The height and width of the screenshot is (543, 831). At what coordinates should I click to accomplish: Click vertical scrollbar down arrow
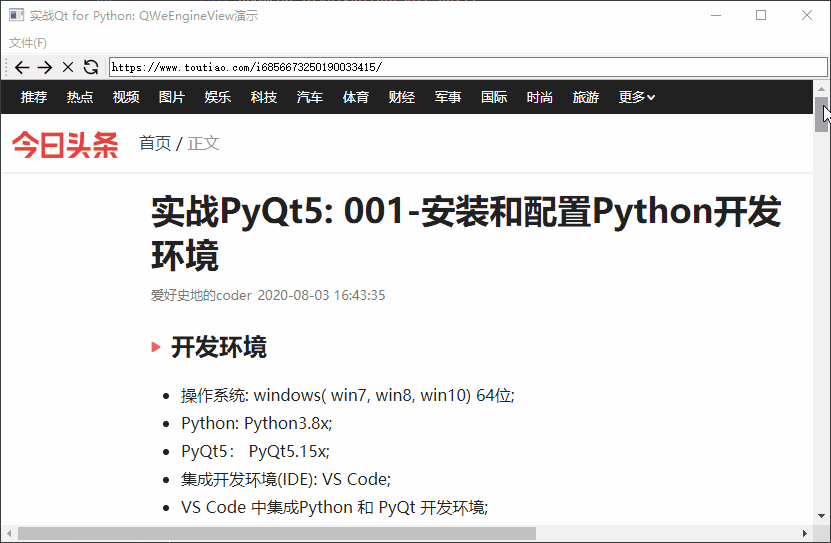(821, 515)
